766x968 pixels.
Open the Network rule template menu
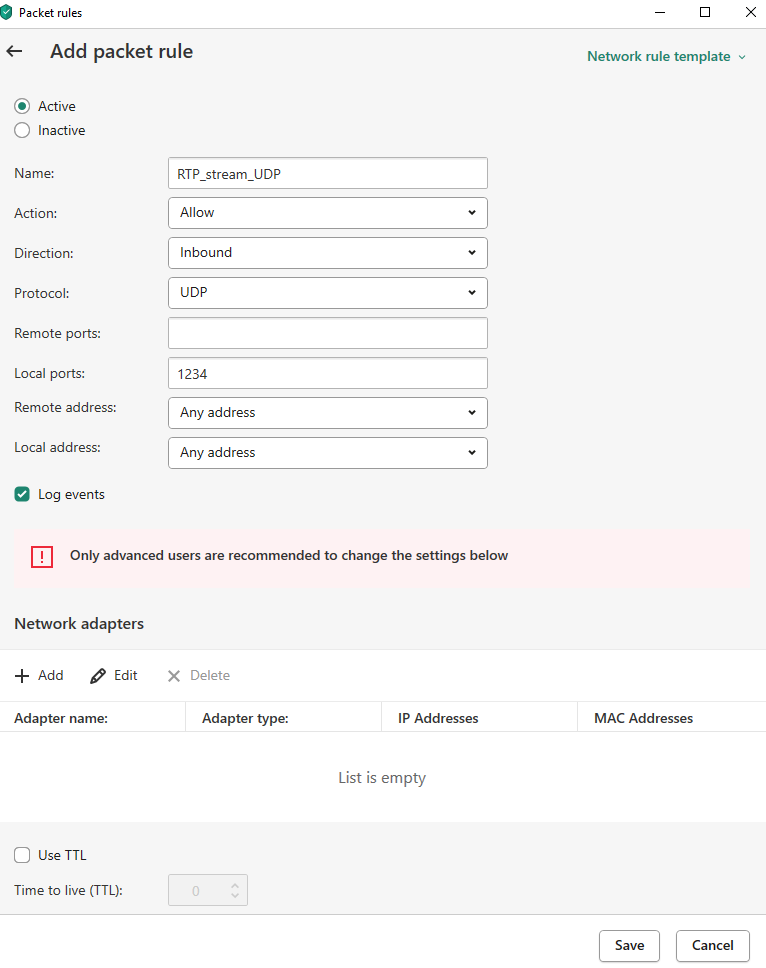tap(666, 57)
